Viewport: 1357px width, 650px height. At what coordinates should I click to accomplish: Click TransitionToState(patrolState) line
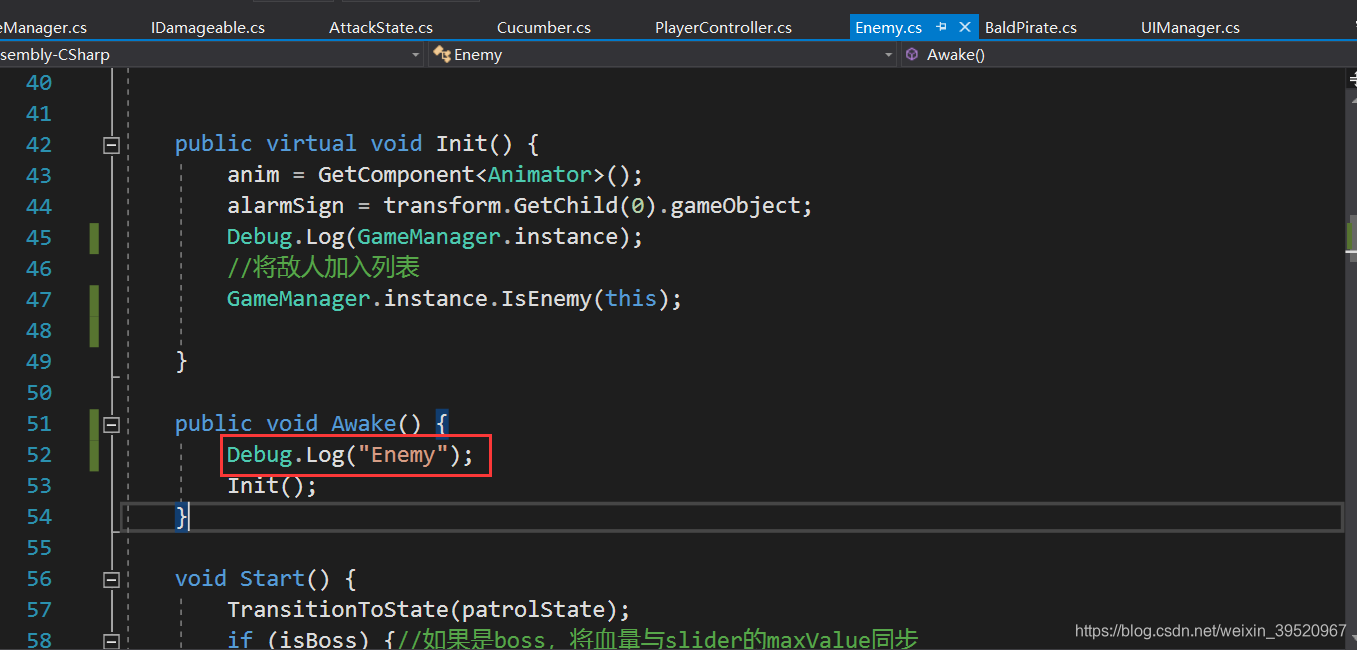coord(429,610)
